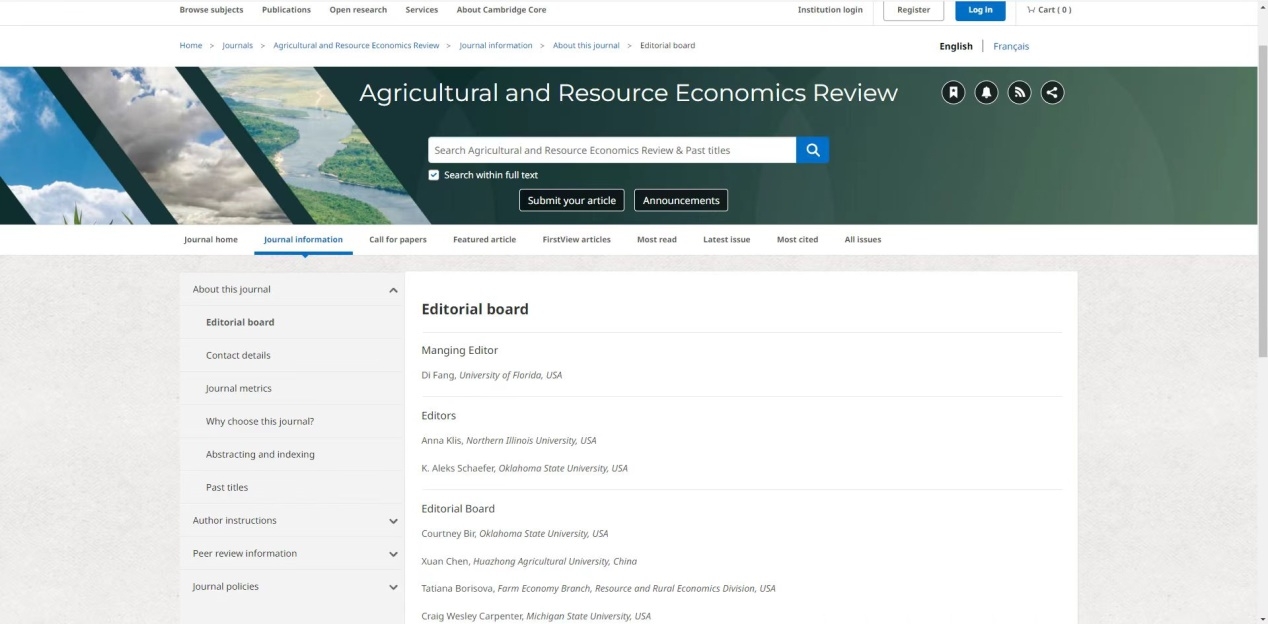
Task: Switch language to Français
Action: pos(1011,47)
